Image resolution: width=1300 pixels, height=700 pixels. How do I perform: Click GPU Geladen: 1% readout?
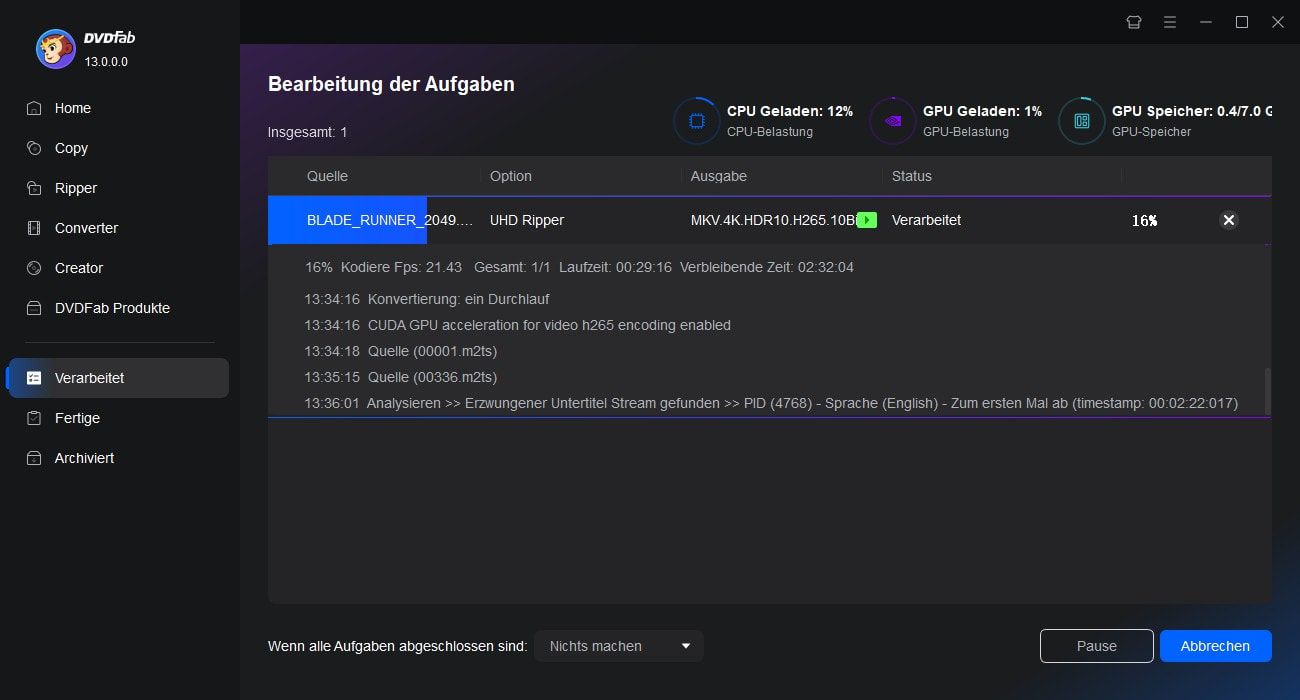coord(982,111)
